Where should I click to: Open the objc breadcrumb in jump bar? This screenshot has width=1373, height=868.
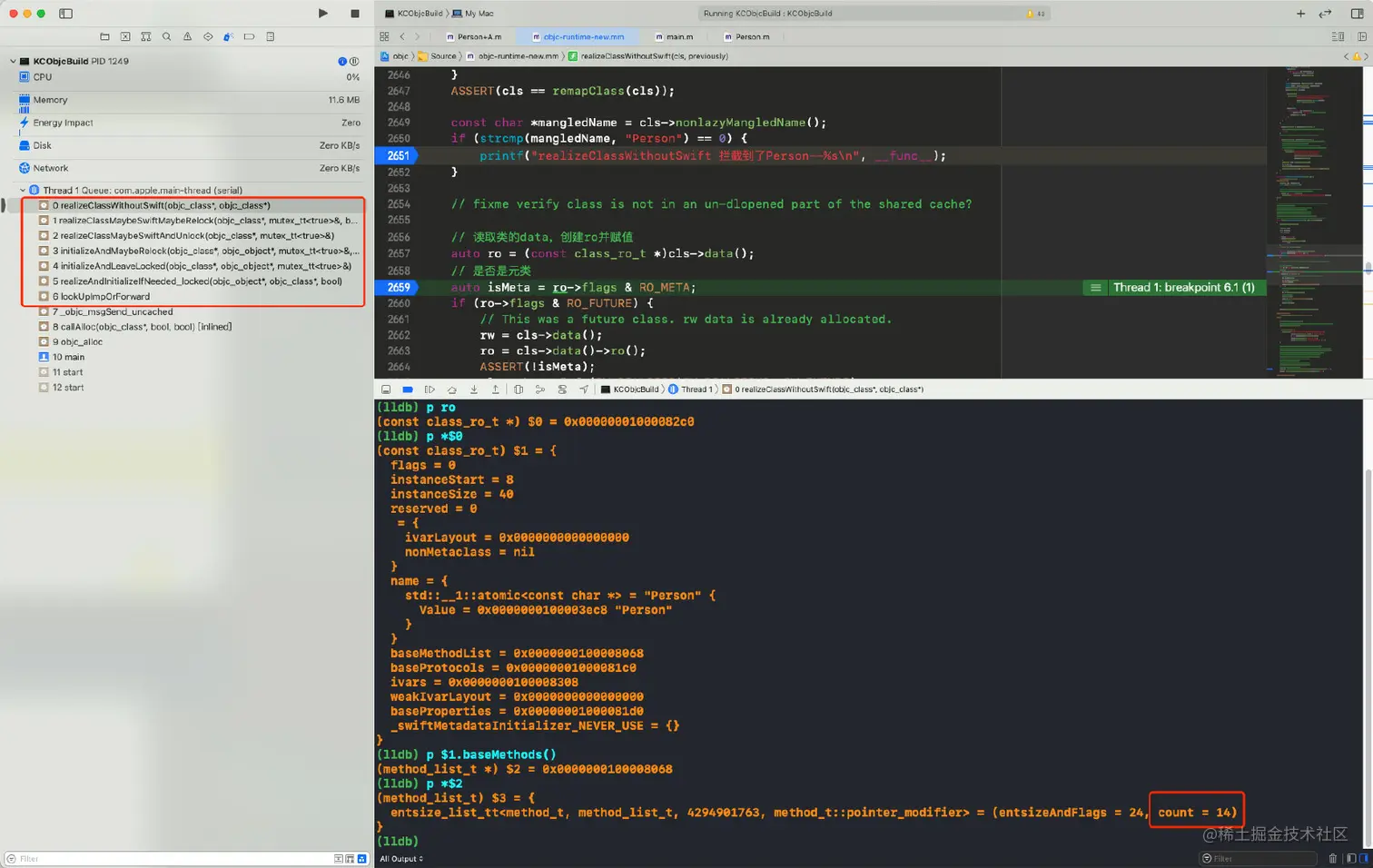pyautogui.click(x=395, y=56)
